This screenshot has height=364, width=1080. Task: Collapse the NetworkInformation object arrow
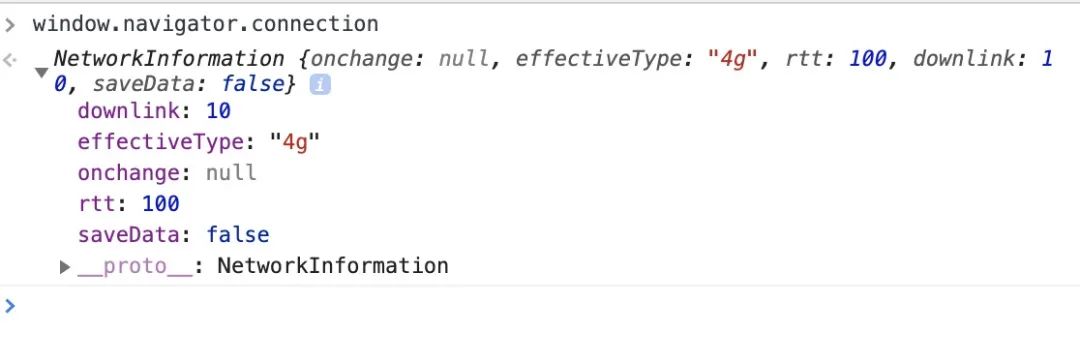41,72
